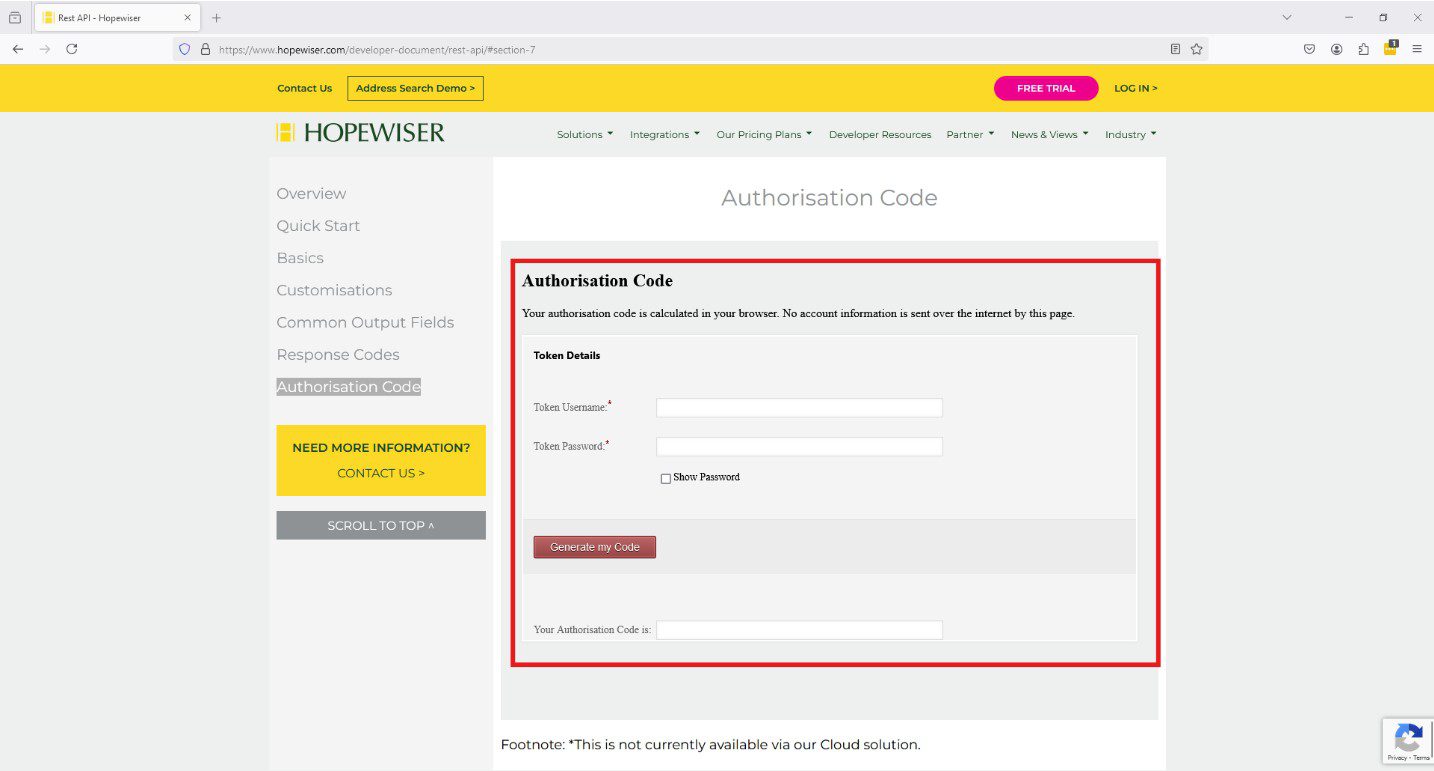Open the Extensions puzzle icon

click(x=1363, y=49)
